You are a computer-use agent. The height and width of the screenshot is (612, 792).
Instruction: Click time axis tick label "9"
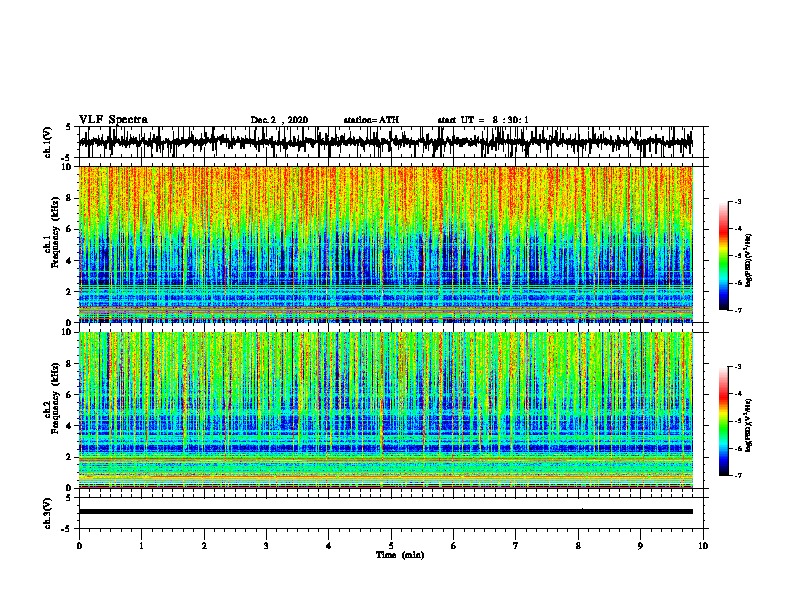point(640,546)
